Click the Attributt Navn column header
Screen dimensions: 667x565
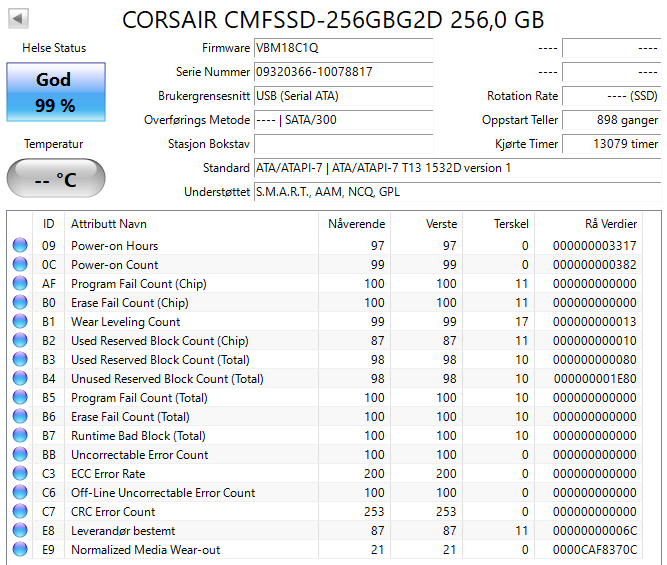[191, 224]
